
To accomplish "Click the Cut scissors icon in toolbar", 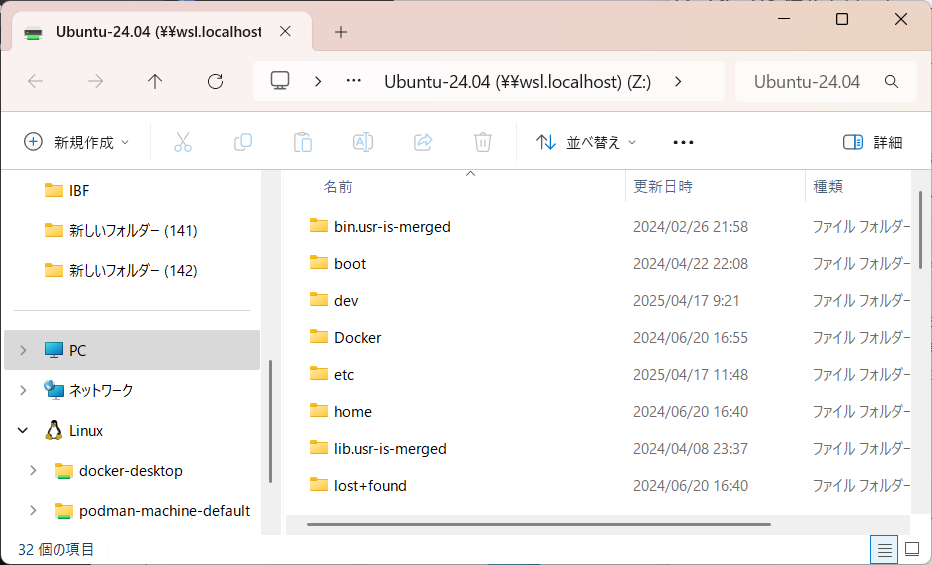I will [182, 142].
